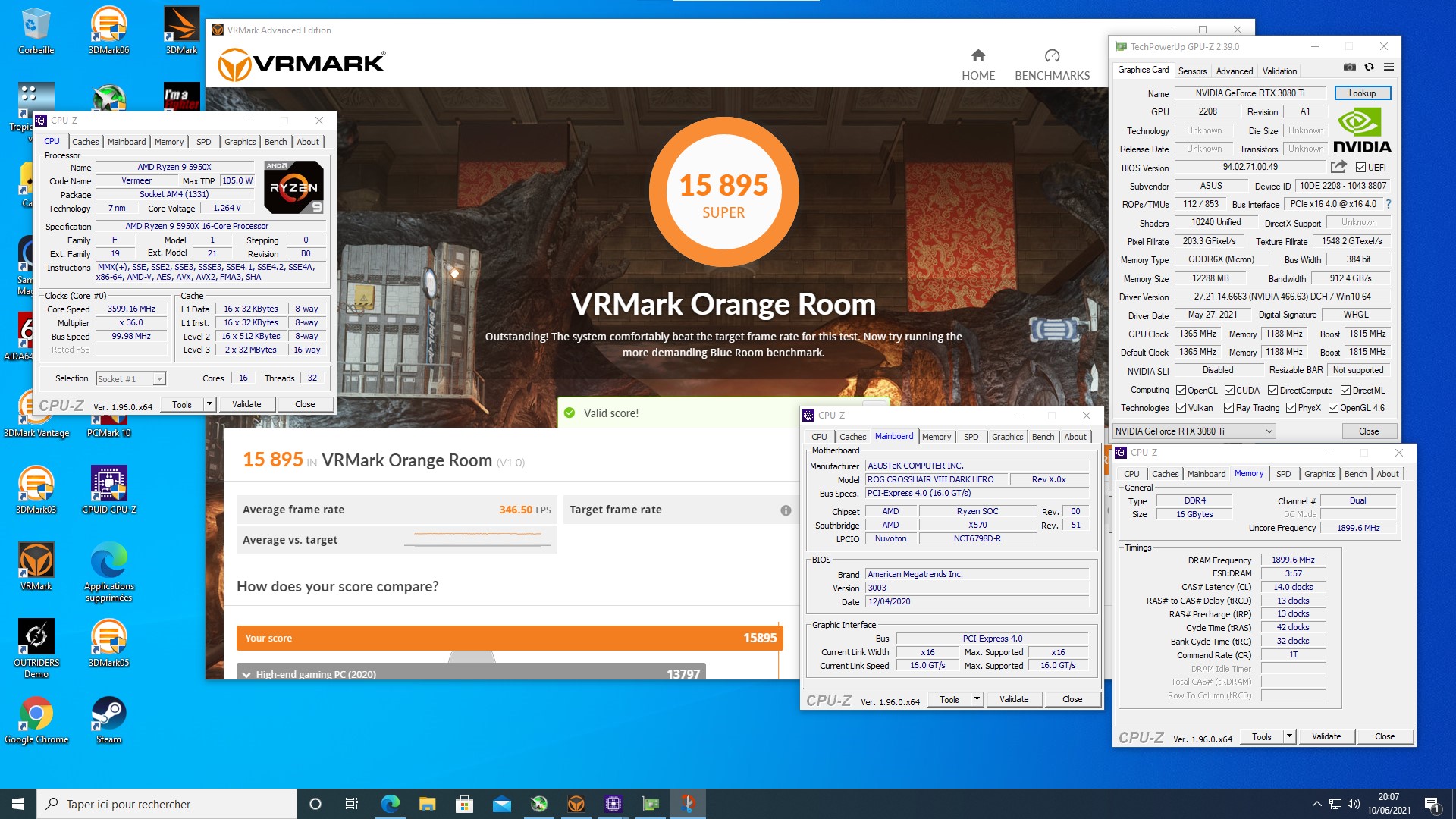Click GPU name field NVIDIA GeForce RTX 3080 Ti
The height and width of the screenshot is (819, 1456).
1250,93
